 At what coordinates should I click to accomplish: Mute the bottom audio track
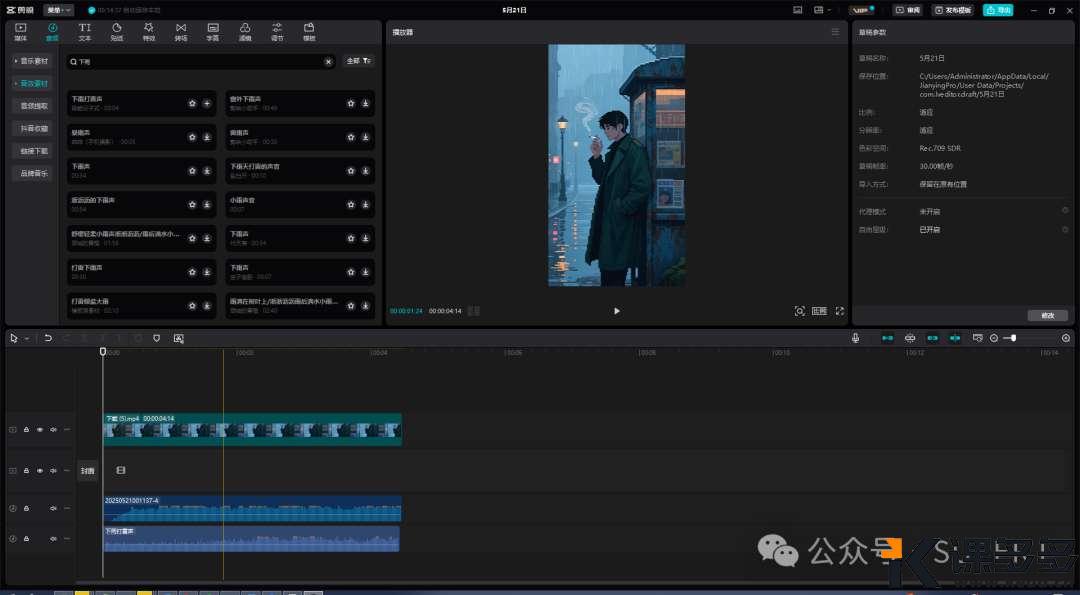pyautogui.click(x=53, y=539)
